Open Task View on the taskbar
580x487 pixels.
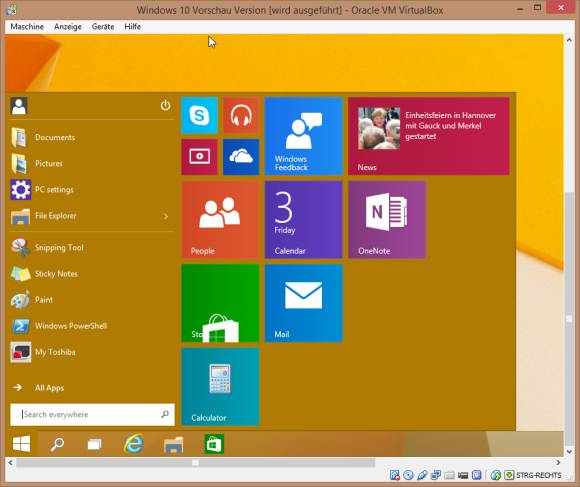(x=95, y=444)
